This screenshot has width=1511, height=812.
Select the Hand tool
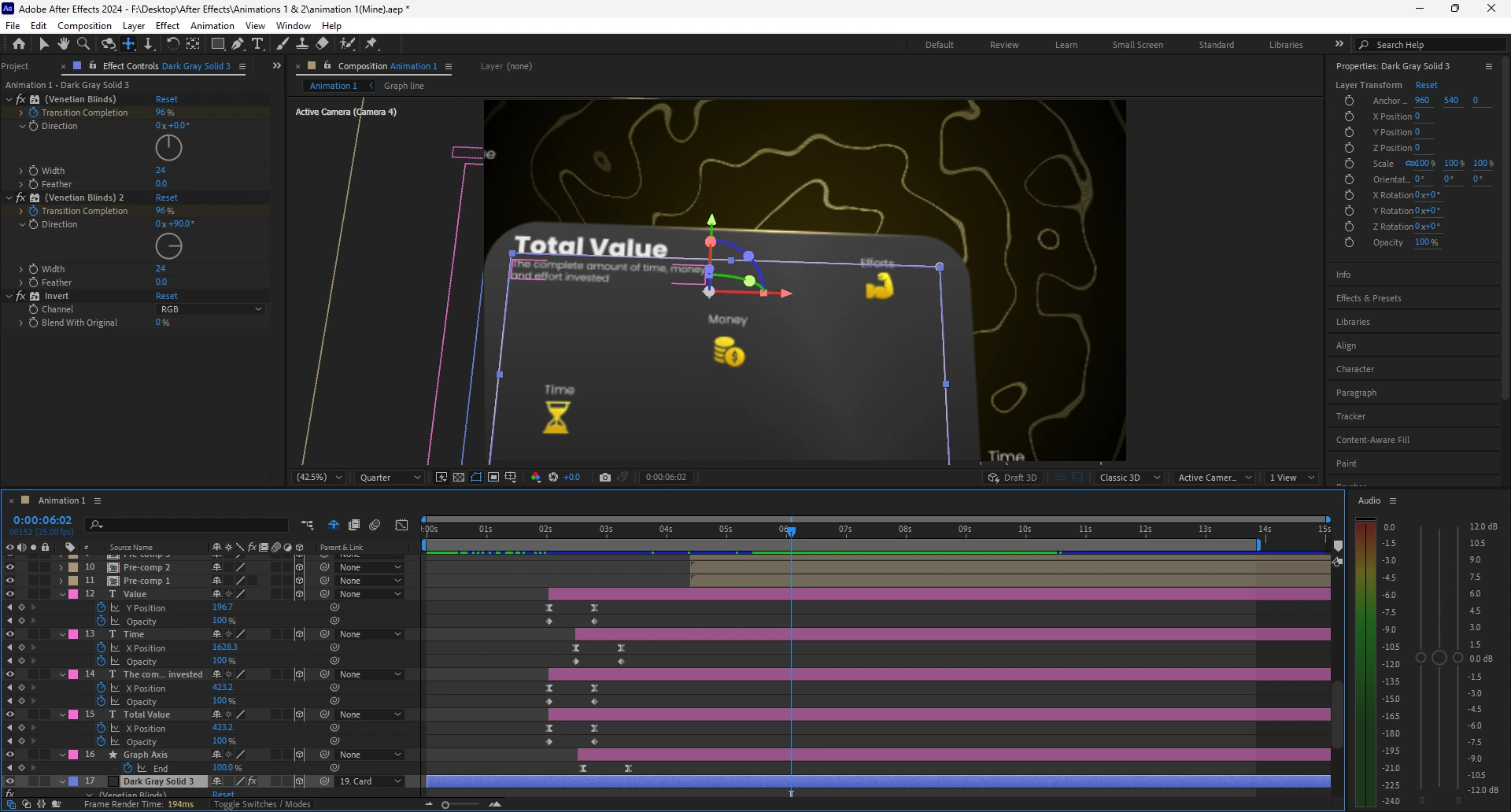[x=63, y=44]
